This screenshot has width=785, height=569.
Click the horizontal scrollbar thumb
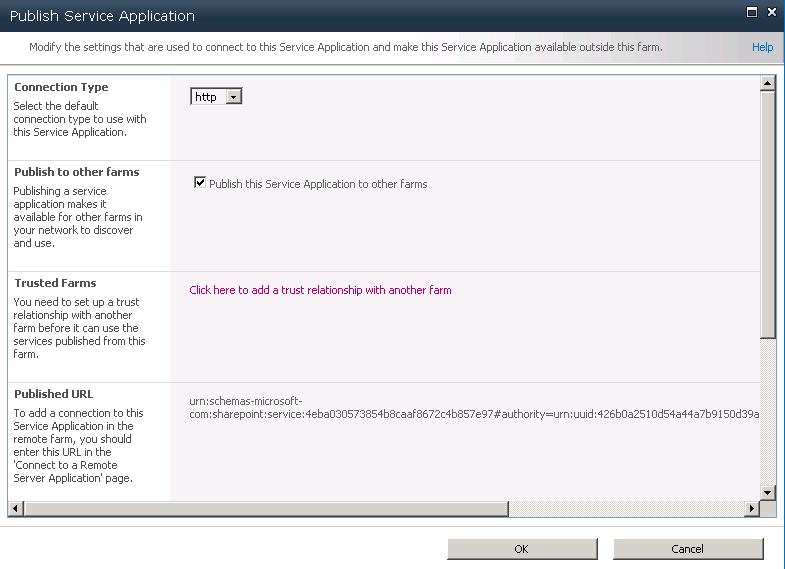pos(266,508)
